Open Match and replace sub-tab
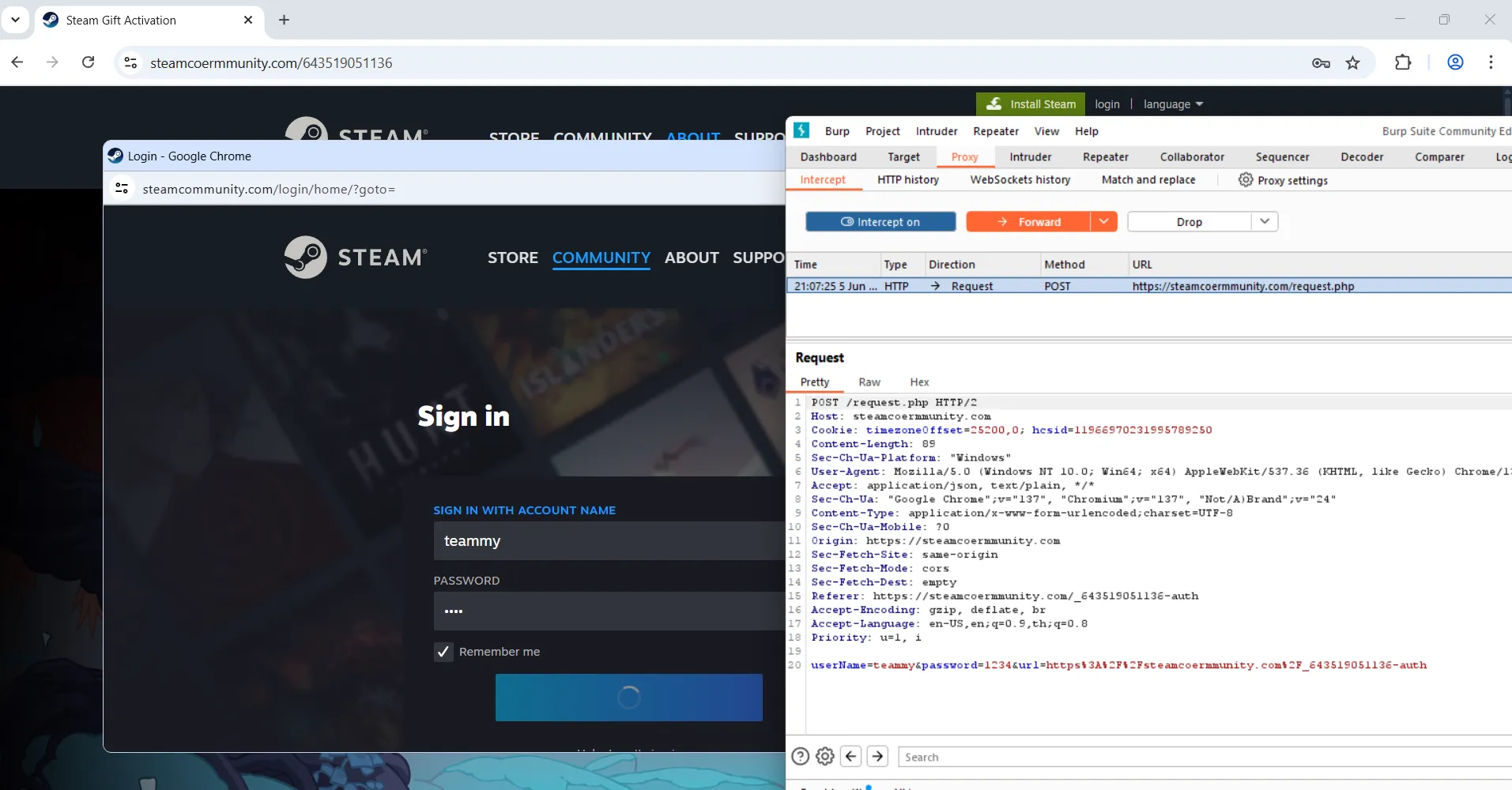Image resolution: width=1512 pixels, height=790 pixels. (1148, 180)
